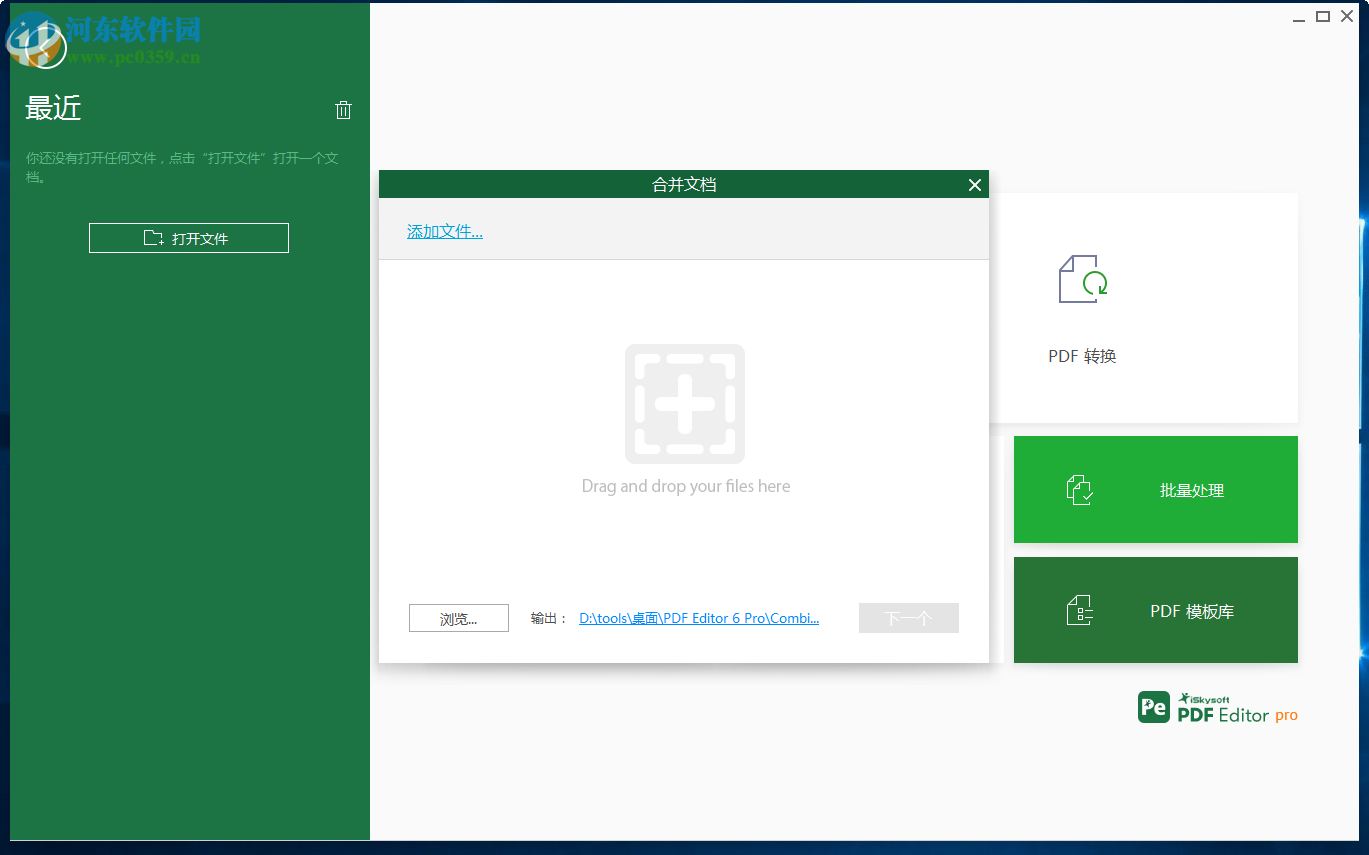Close the 合并文档 dialog
The image size is (1369, 855).
tap(975, 184)
